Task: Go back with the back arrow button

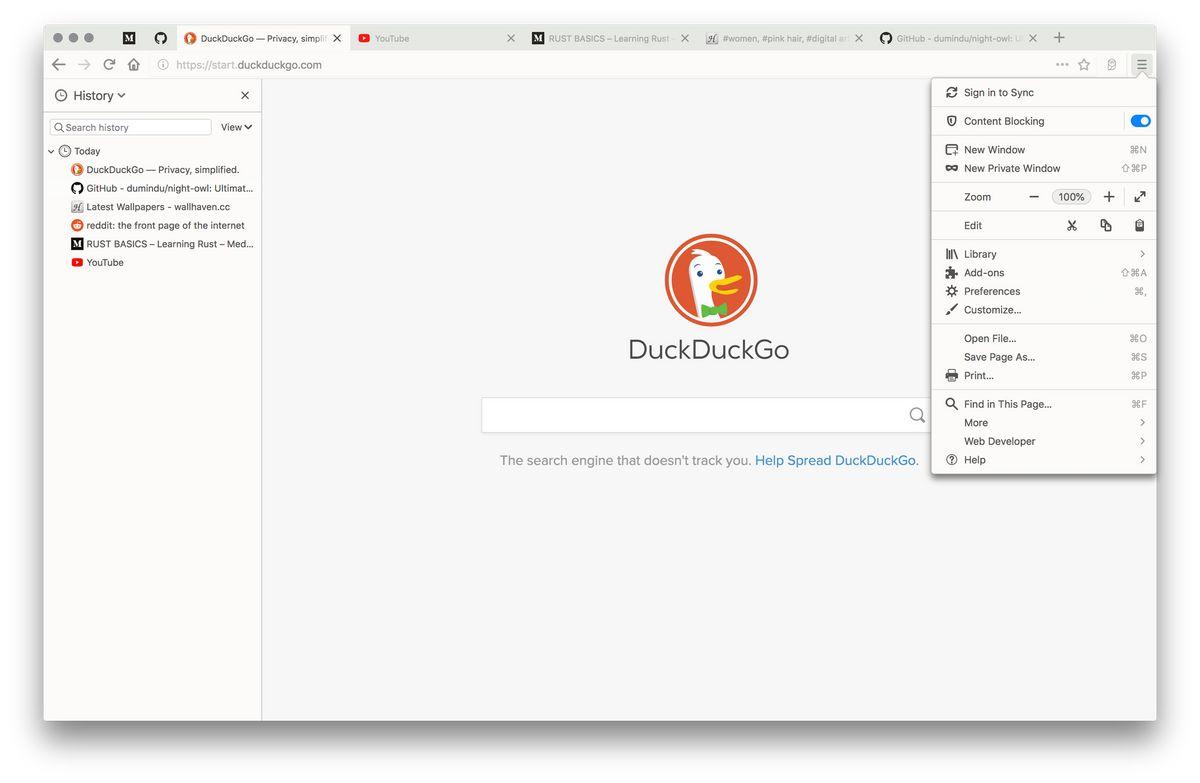Action: (59, 64)
